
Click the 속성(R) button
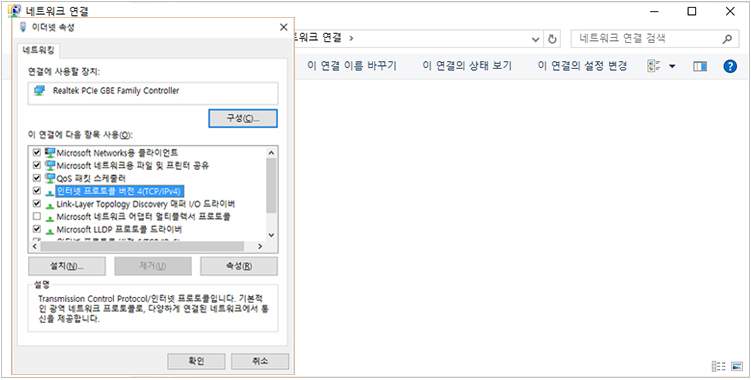pyautogui.click(x=239, y=266)
